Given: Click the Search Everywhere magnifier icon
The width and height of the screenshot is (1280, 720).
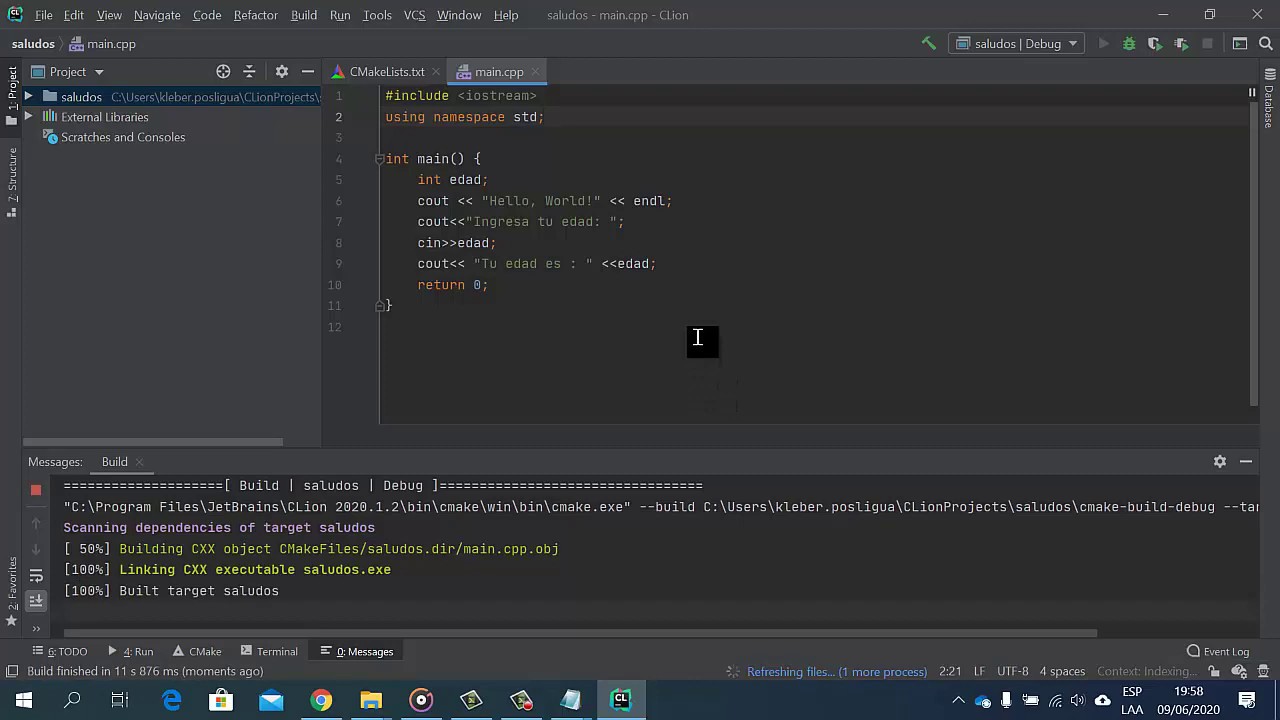Looking at the screenshot, I should pyautogui.click(x=1266, y=44).
